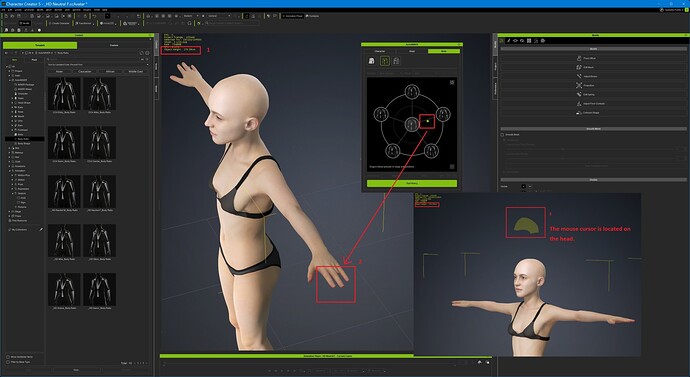The height and width of the screenshot is (377, 690).
Task: Click center node of ActorMIXER wheel
Action: pyautogui.click(x=411, y=124)
